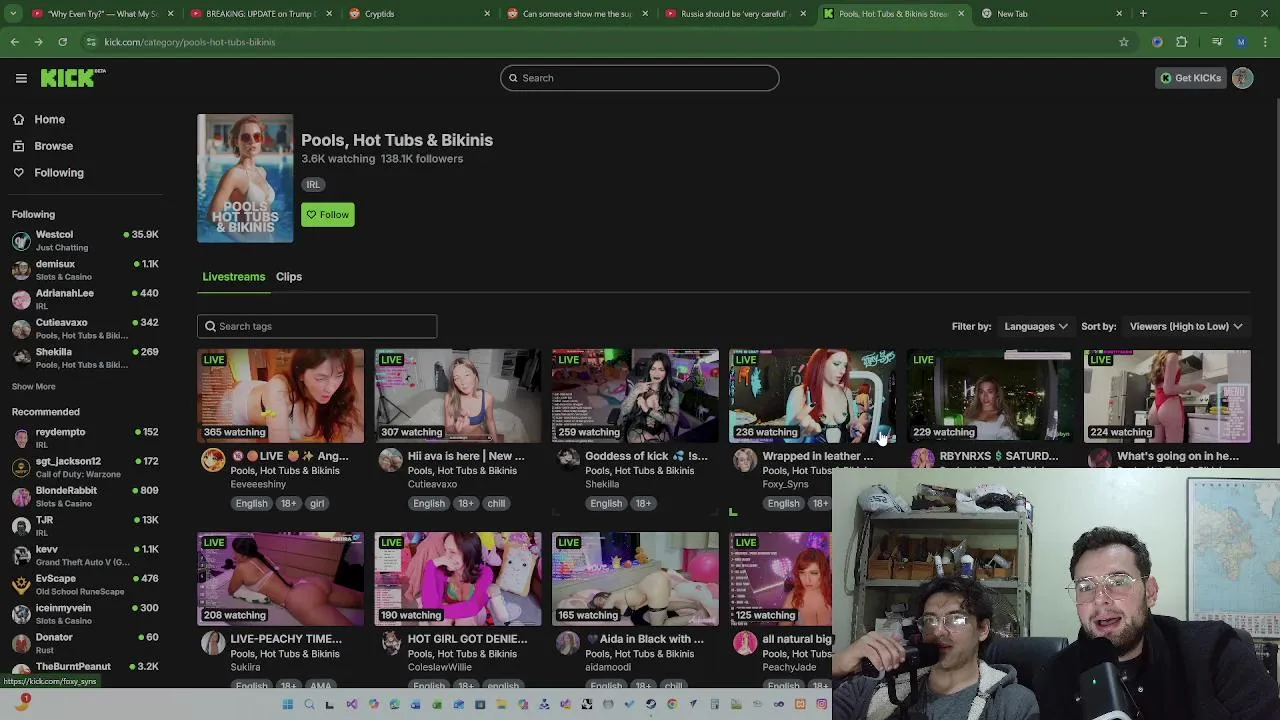Open the hamburger sidebar menu

tap(21, 78)
